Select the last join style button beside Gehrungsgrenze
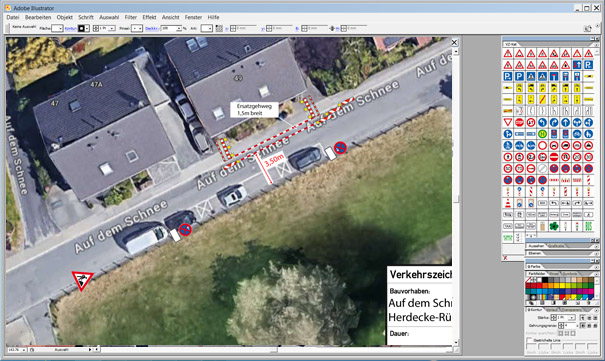605x361 pixels. click(x=595, y=326)
